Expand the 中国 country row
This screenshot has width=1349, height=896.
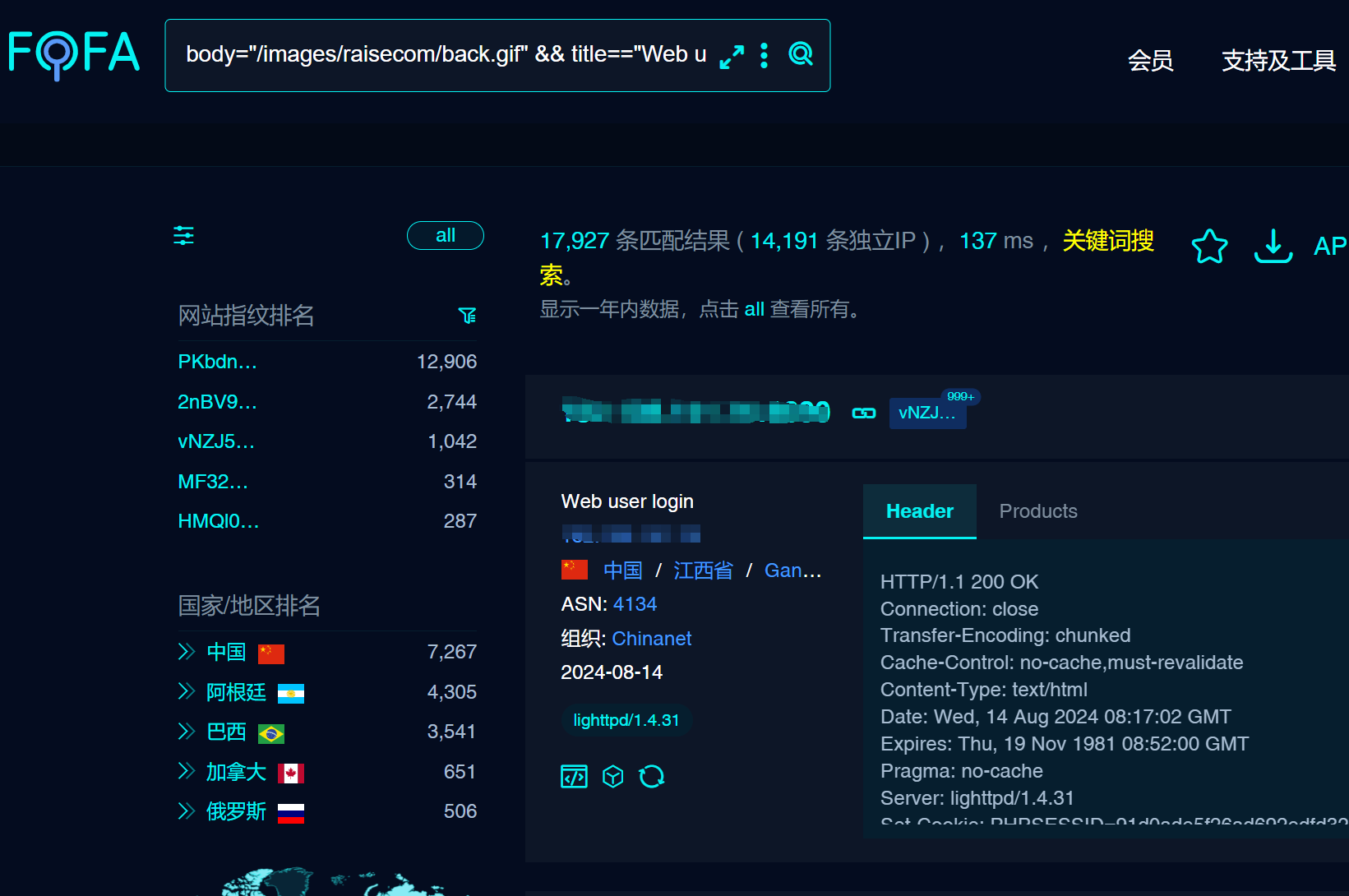pyautogui.click(x=187, y=652)
